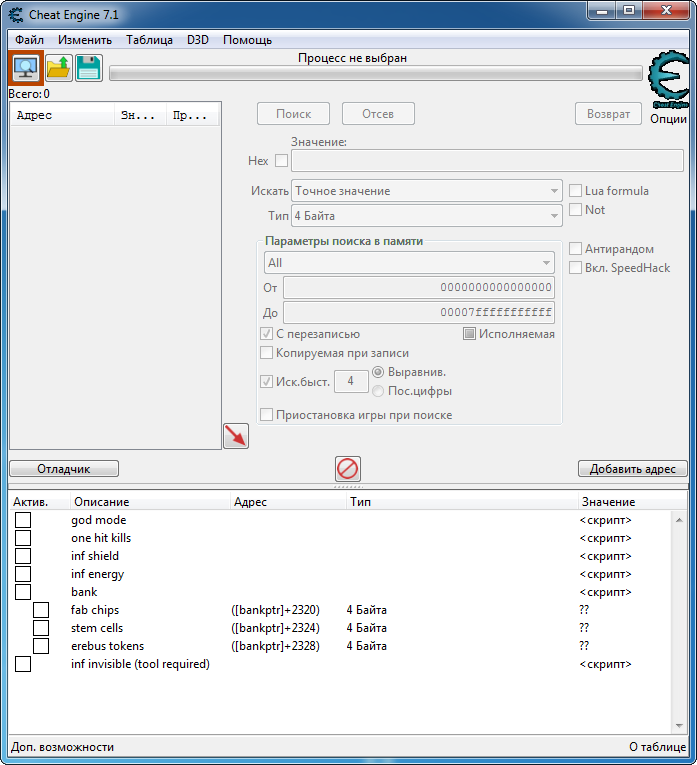Enable Вкл. SpeedHack checkbox

(576, 268)
